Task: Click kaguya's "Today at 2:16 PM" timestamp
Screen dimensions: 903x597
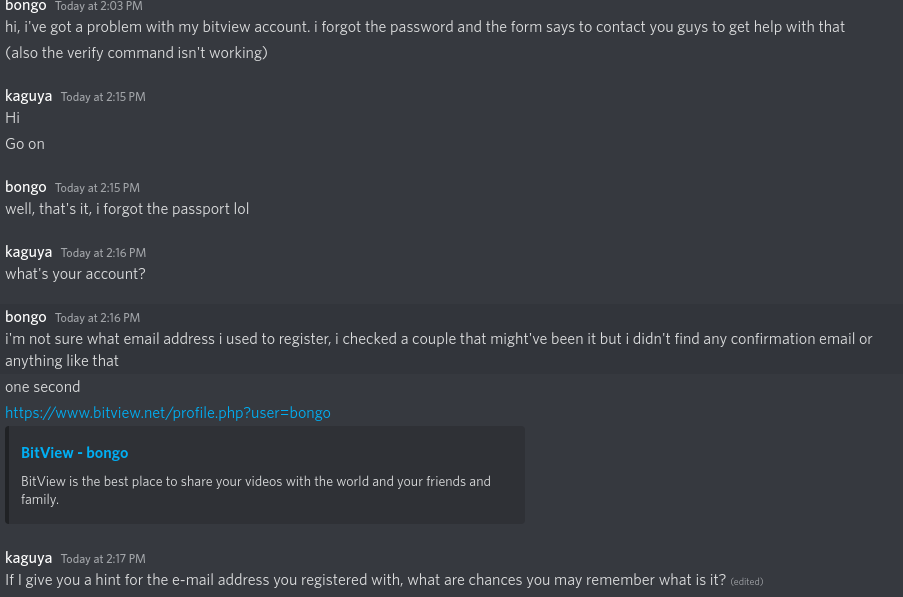Action: pyautogui.click(x=103, y=253)
